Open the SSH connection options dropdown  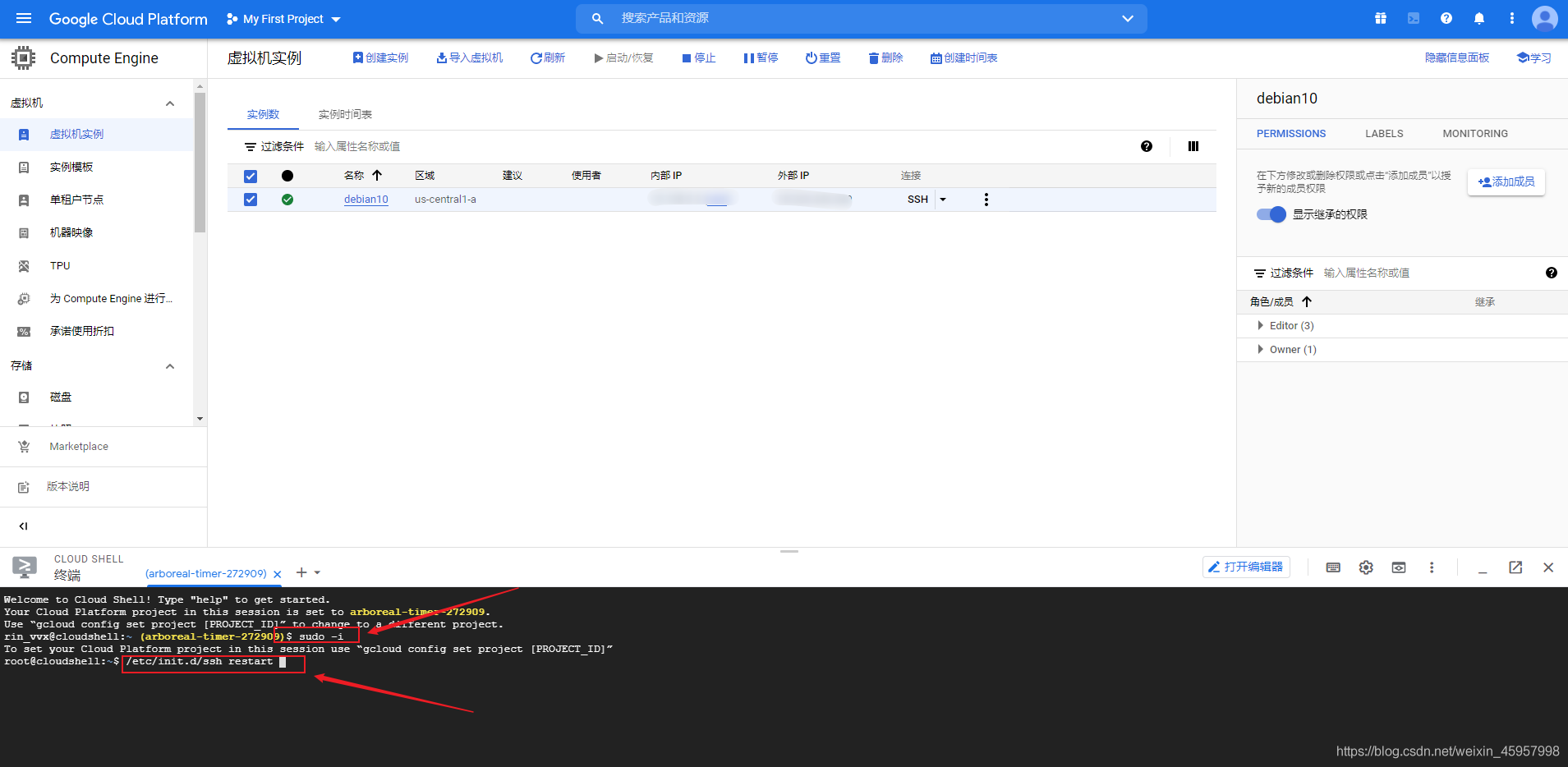click(943, 200)
